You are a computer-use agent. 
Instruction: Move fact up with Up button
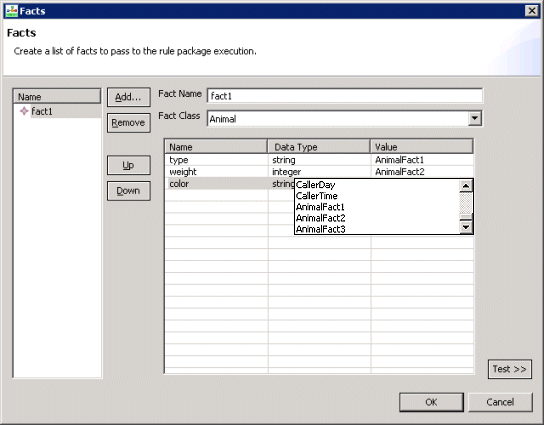(x=129, y=165)
